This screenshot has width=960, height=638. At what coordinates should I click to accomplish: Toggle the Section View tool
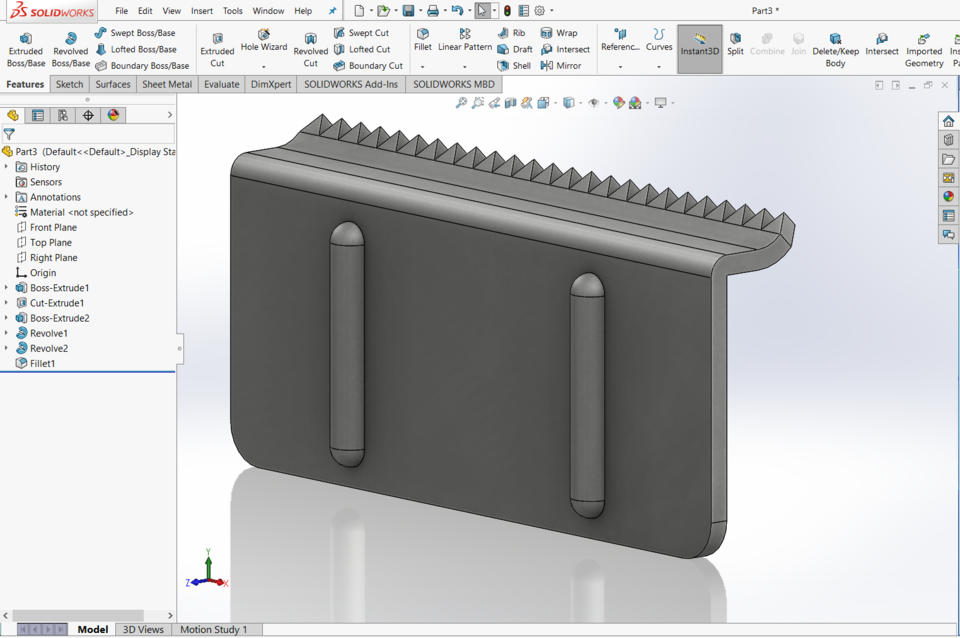[x=509, y=101]
